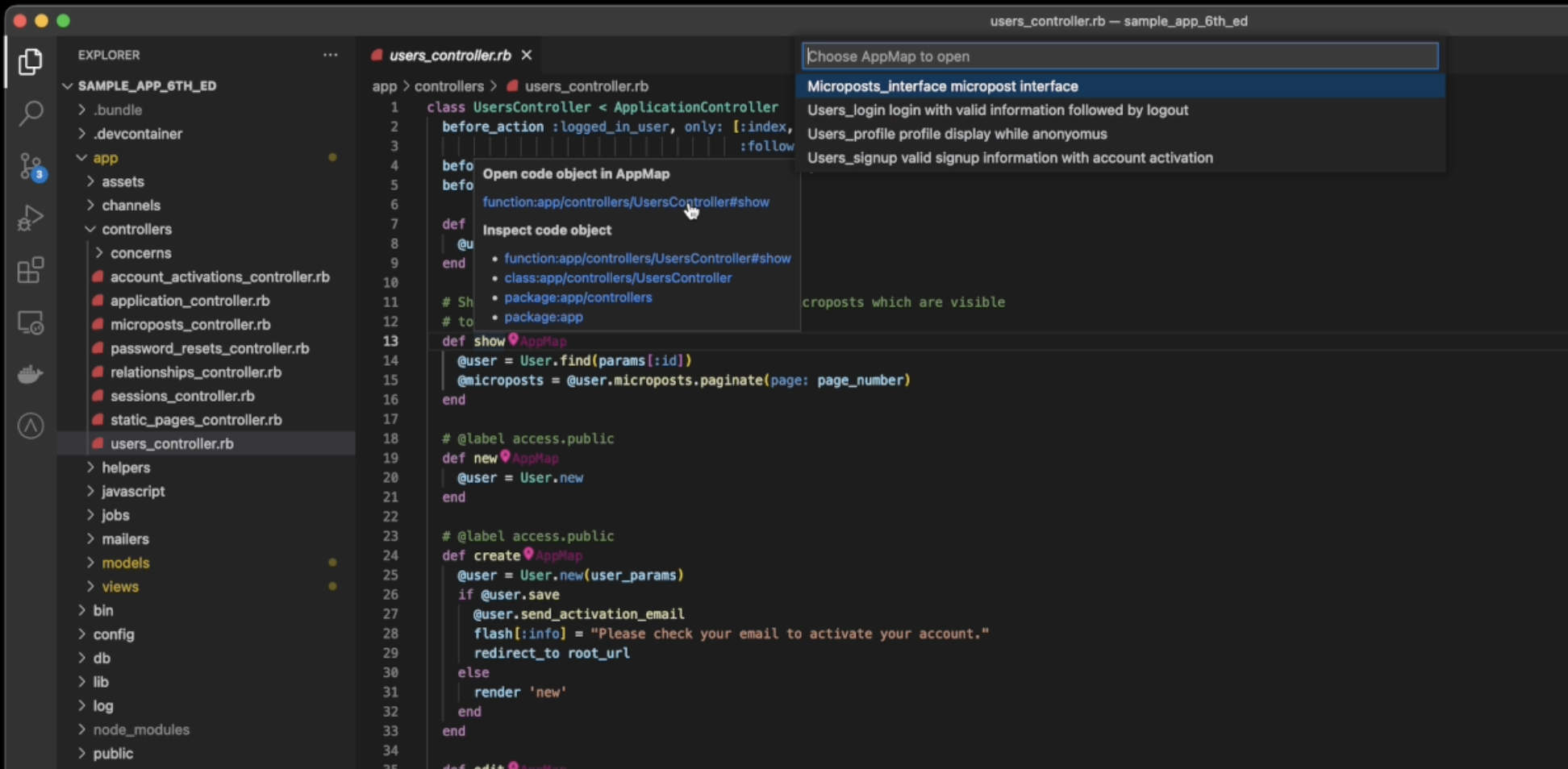
Task: Open the Explorer view in activity bar
Action: (31, 62)
